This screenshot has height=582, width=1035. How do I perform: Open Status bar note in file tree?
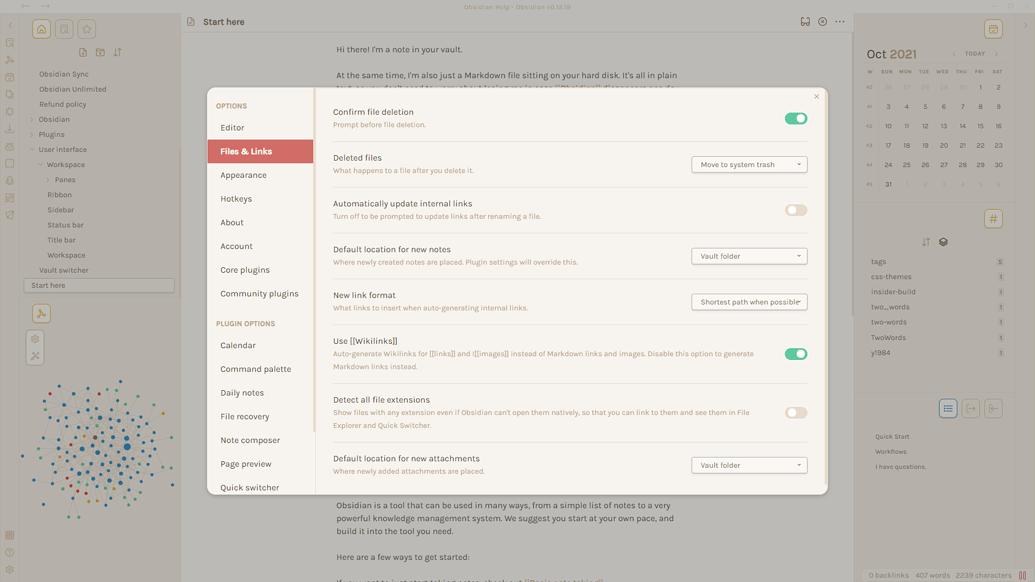(65, 225)
